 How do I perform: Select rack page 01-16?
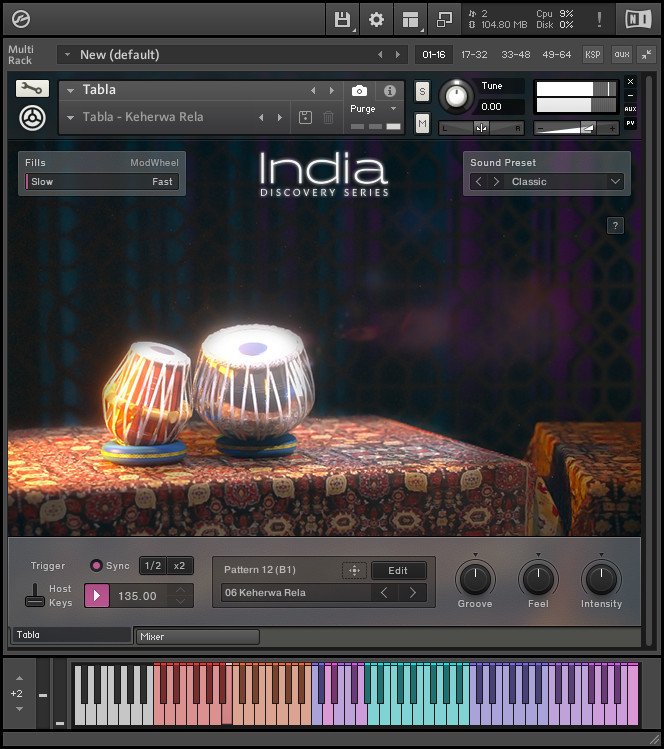click(434, 54)
